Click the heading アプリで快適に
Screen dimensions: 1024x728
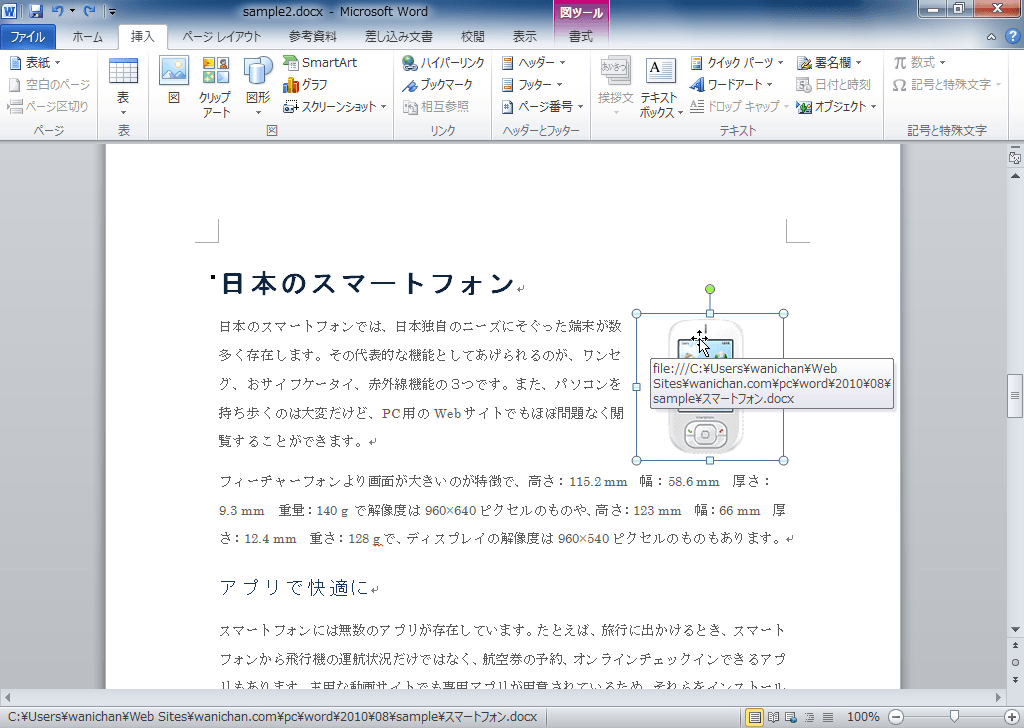pos(294,588)
